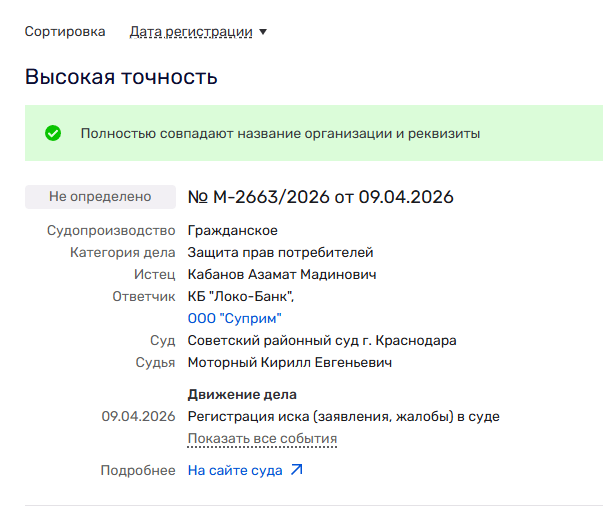Click the Сортировка label
Image resolution: width=603 pixels, height=506 pixels.
point(65,32)
